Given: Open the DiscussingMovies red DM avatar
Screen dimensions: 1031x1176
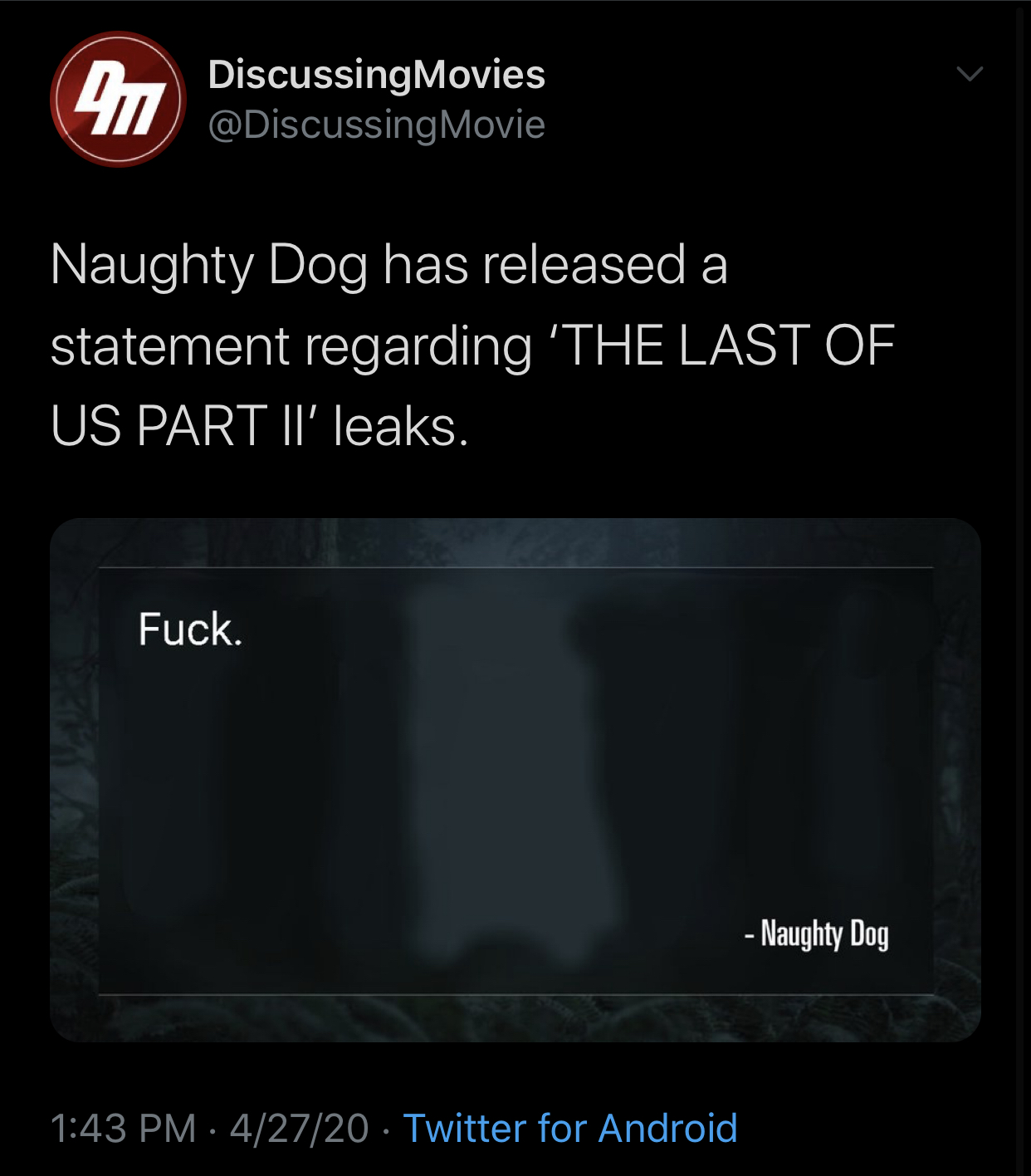Looking at the screenshot, I should [118, 99].
